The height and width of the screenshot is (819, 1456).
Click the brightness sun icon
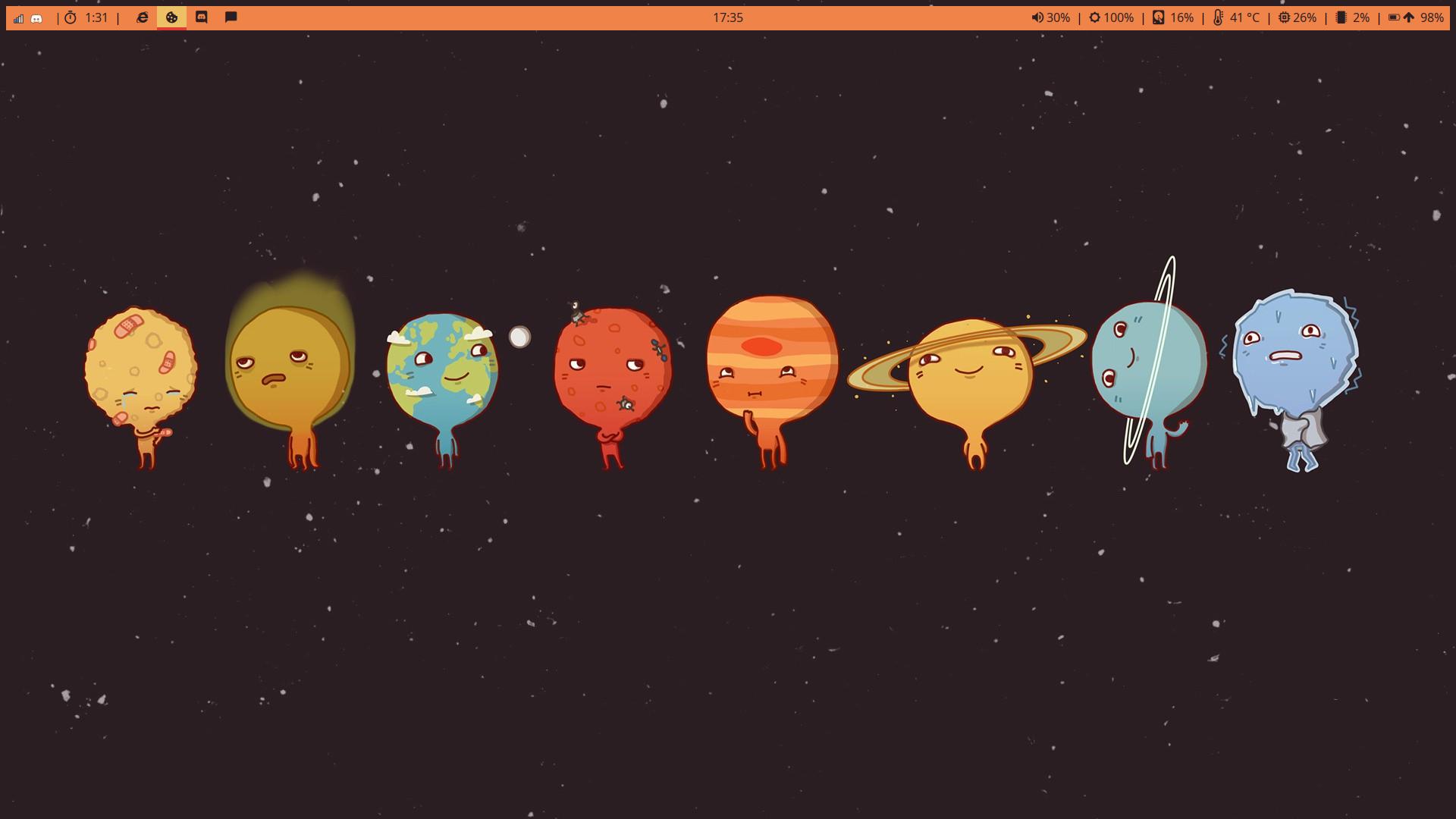[1094, 17]
